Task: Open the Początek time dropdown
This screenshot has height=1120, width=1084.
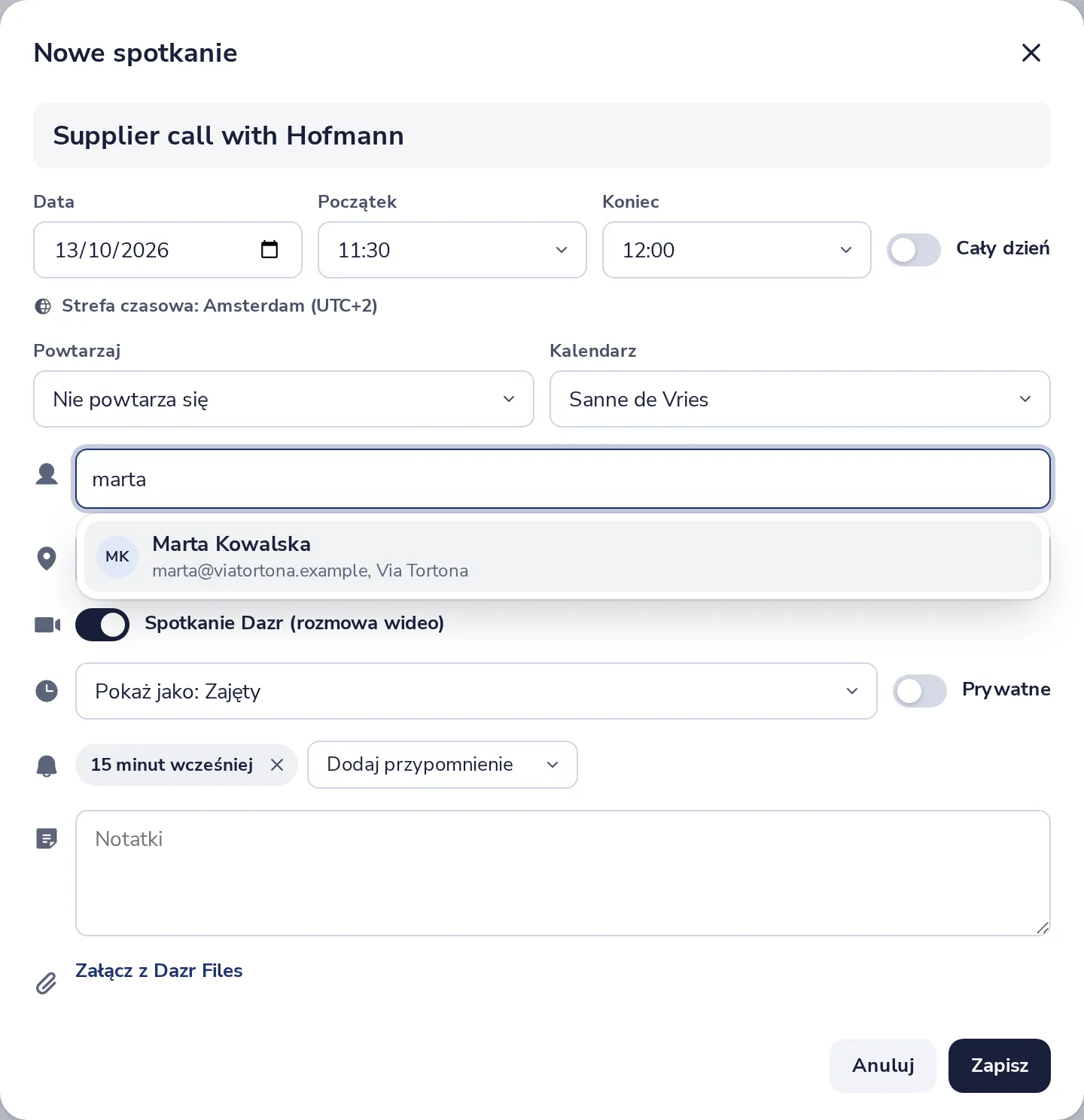Action: 452,250
